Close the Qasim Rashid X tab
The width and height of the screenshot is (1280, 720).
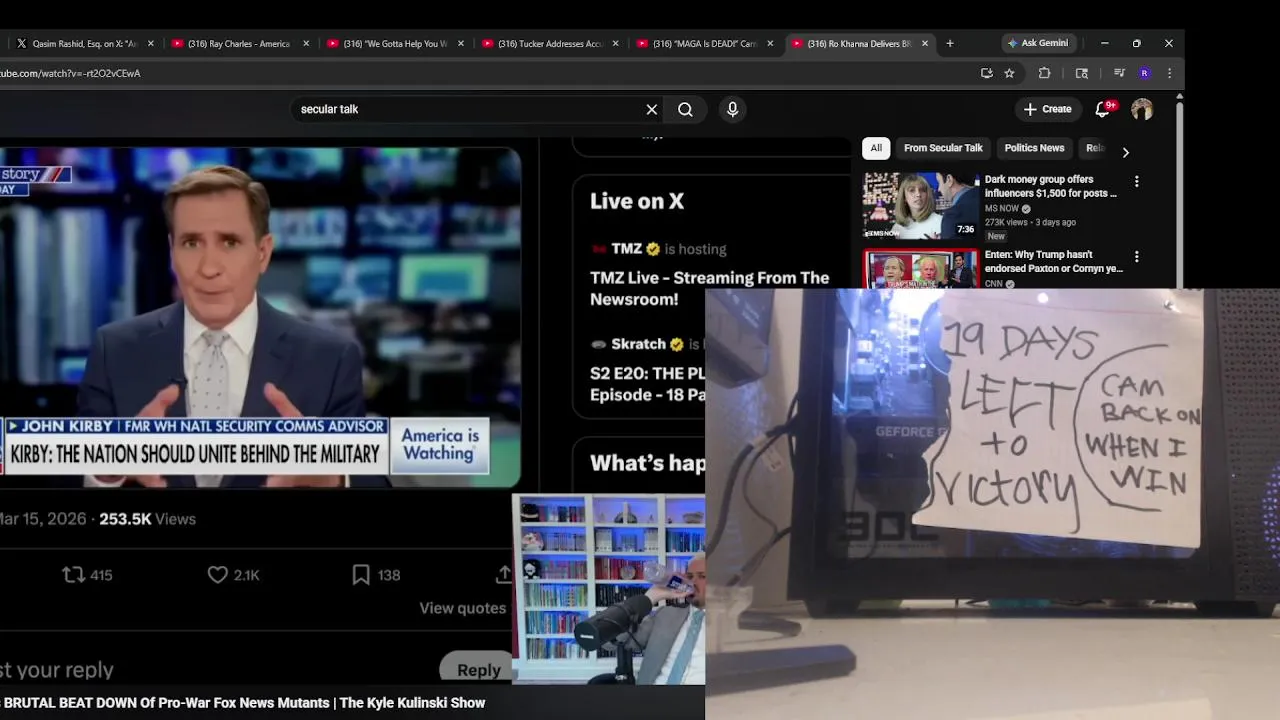151,43
